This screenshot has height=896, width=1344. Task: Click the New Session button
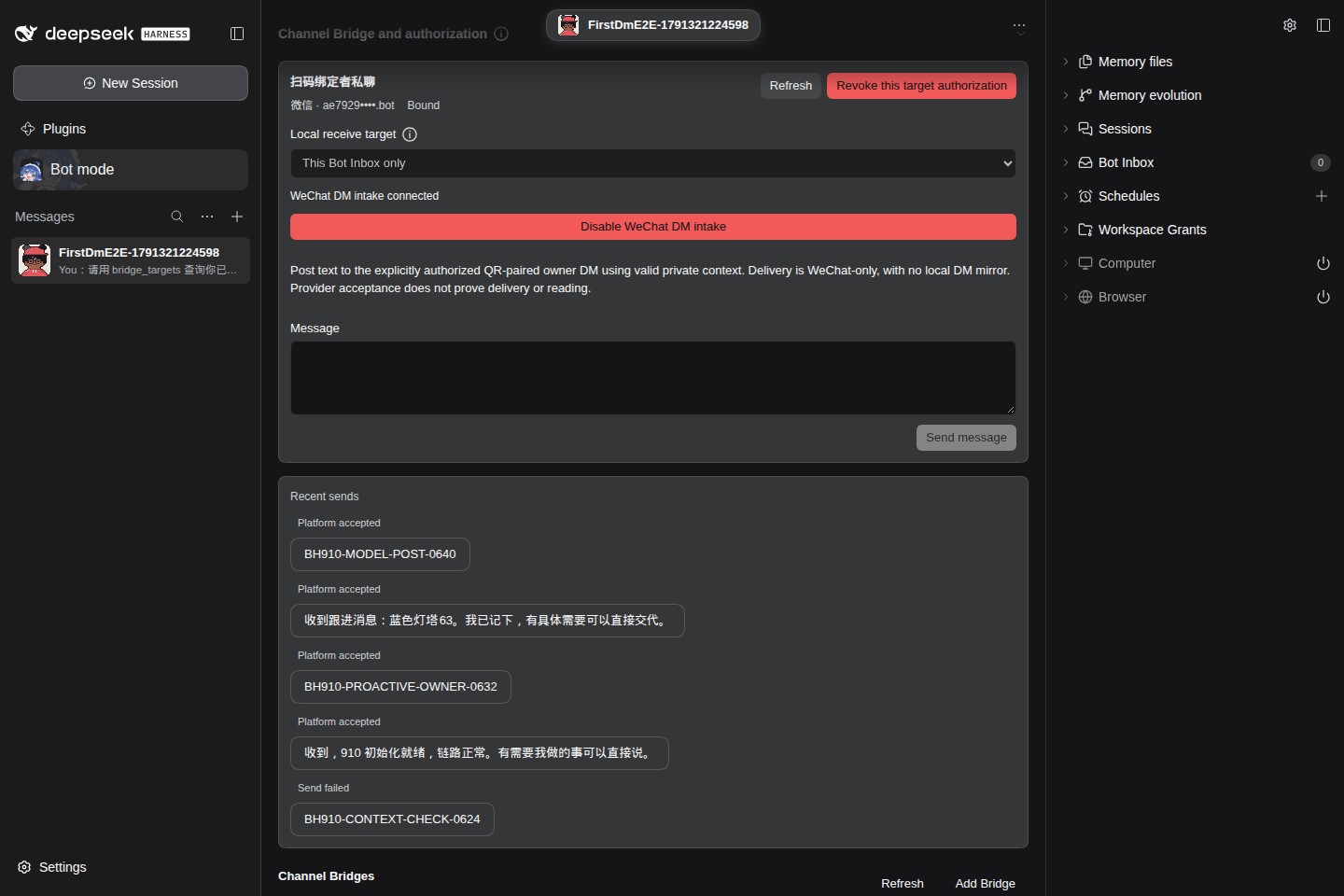pyautogui.click(x=131, y=83)
